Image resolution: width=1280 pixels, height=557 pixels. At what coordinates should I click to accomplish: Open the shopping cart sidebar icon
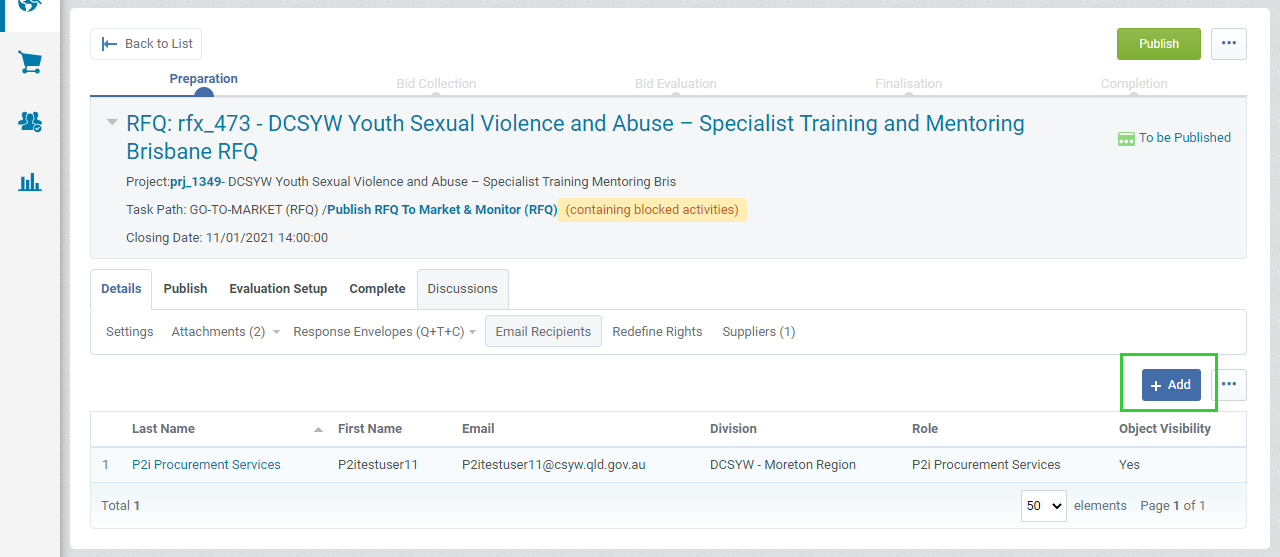pos(30,63)
